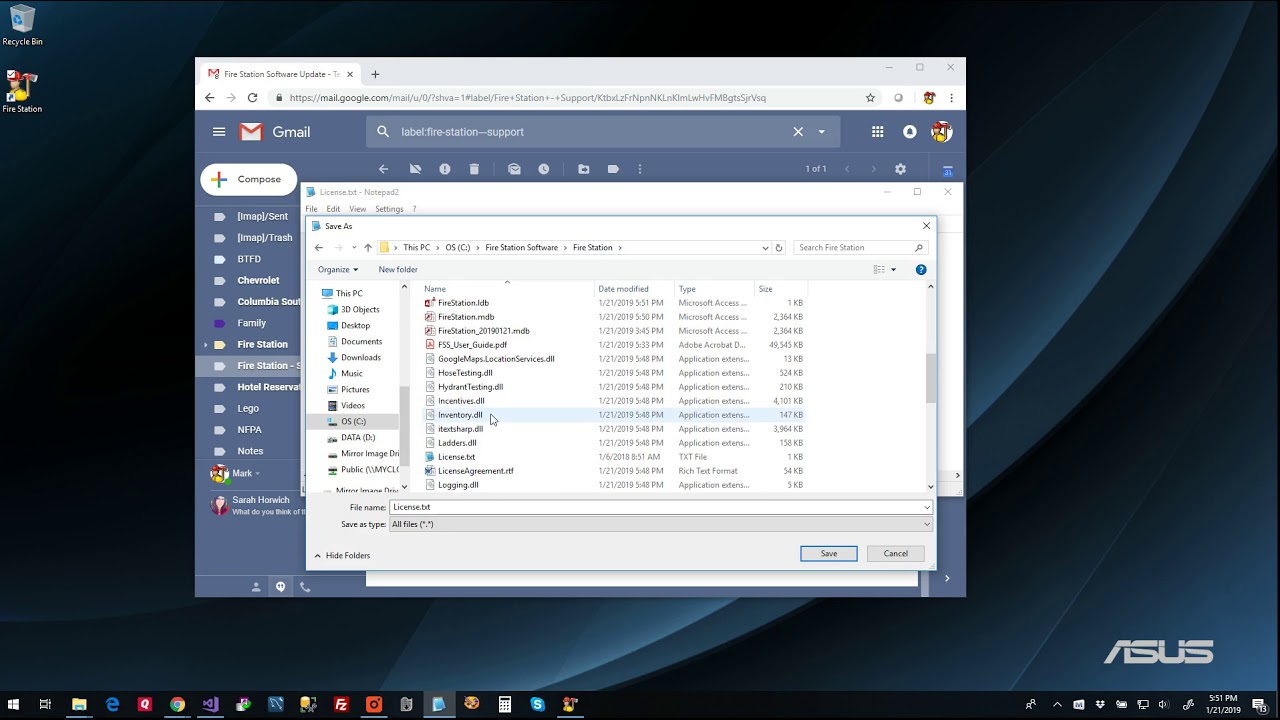The image size is (1280, 720).
Task: Click File name input field
Action: click(x=655, y=507)
